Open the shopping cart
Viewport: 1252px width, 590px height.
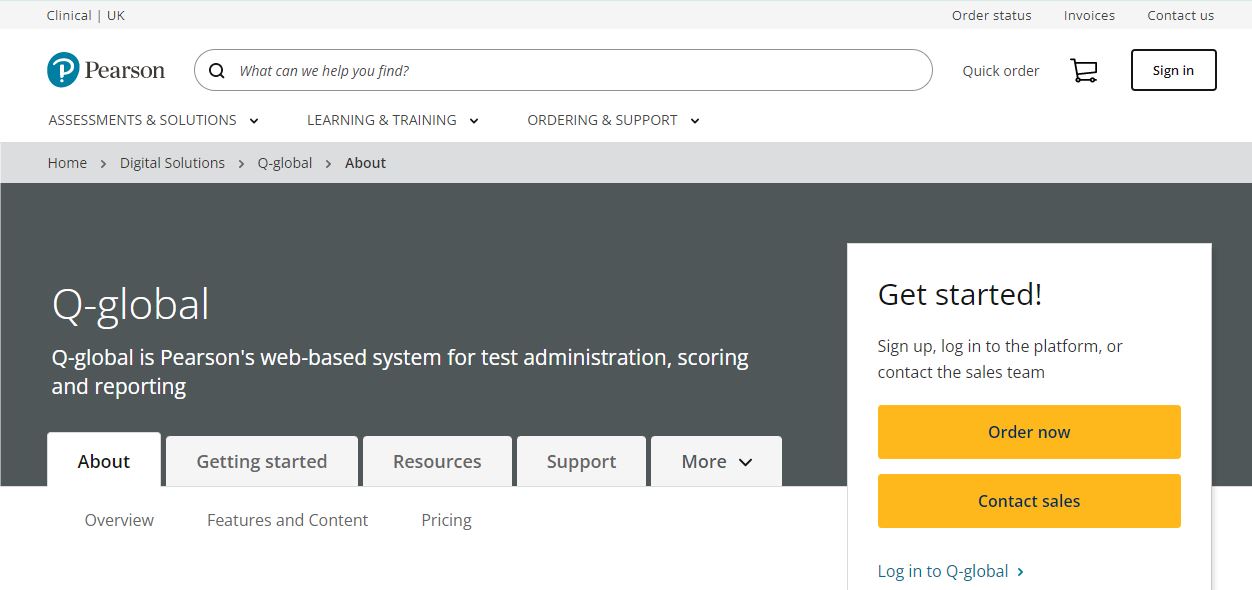click(x=1083, y=70)
